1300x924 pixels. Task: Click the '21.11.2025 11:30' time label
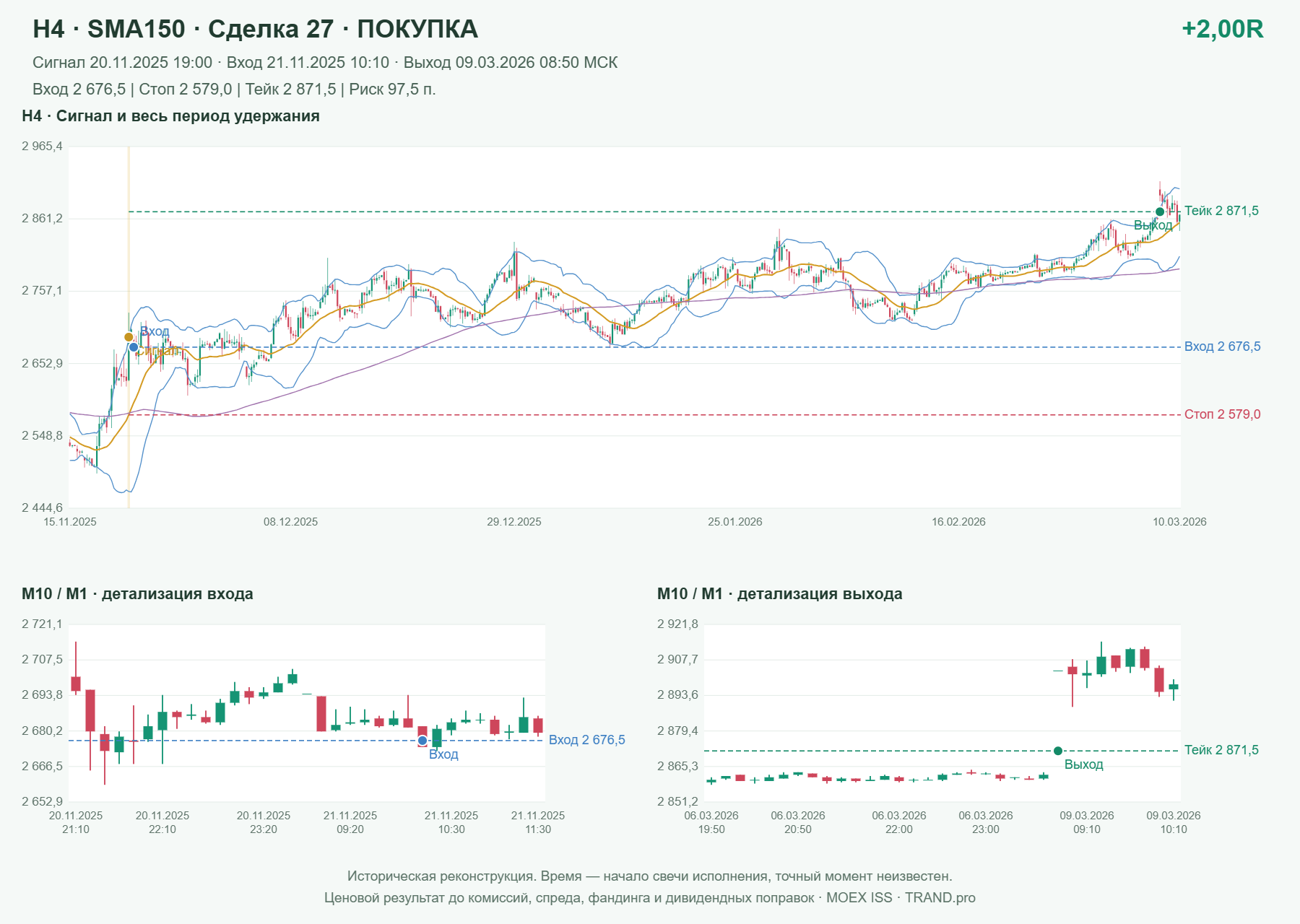(x=538, y=822)
